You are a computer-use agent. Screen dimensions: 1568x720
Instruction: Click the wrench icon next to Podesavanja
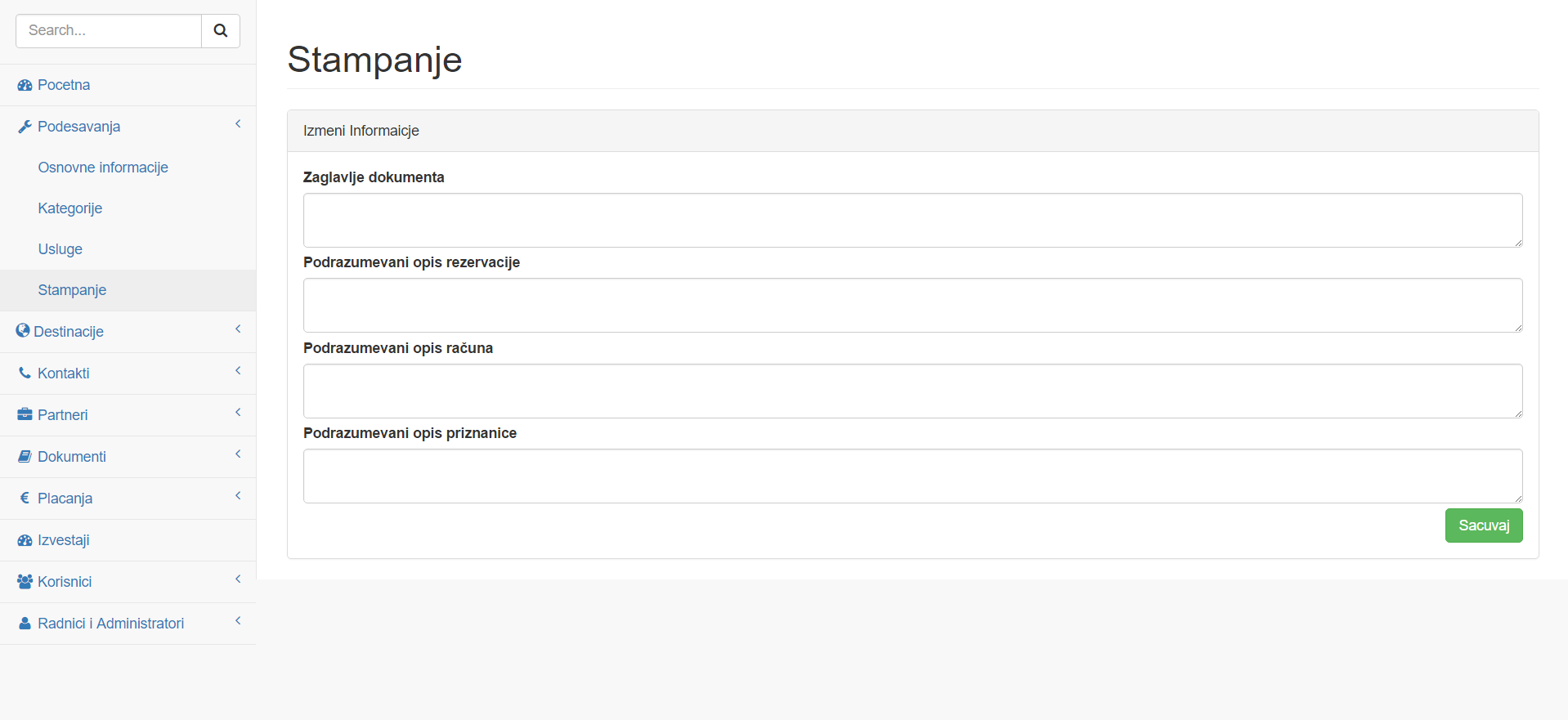pyautogui.click(x=25, y=127)
